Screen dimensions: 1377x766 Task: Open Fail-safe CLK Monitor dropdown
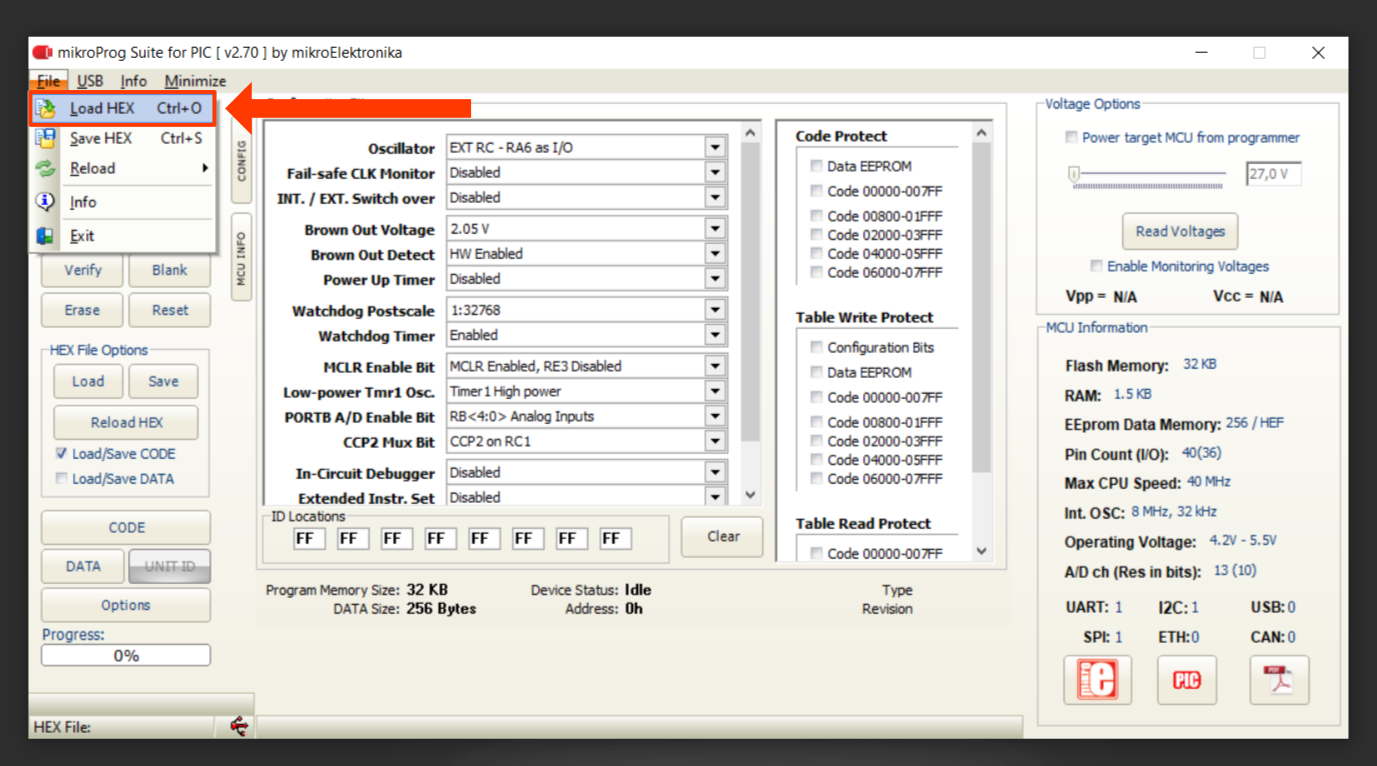pos(715,172)
